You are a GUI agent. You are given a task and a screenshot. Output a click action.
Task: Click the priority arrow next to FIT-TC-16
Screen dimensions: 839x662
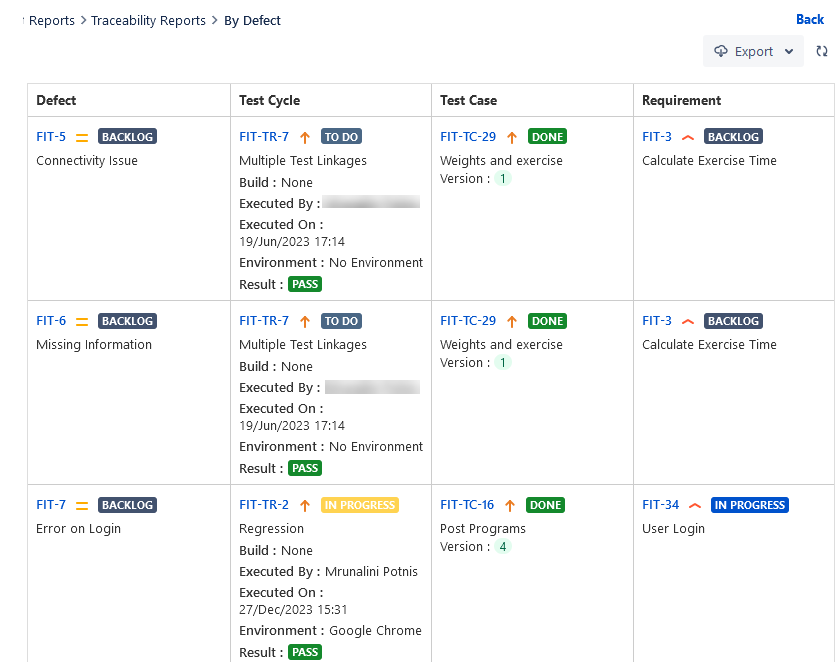pos(512,505)
